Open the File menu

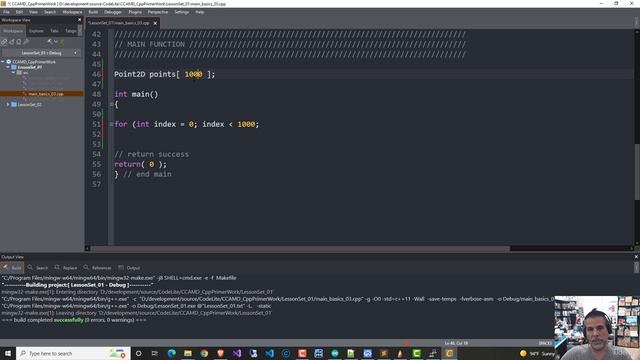6,12
